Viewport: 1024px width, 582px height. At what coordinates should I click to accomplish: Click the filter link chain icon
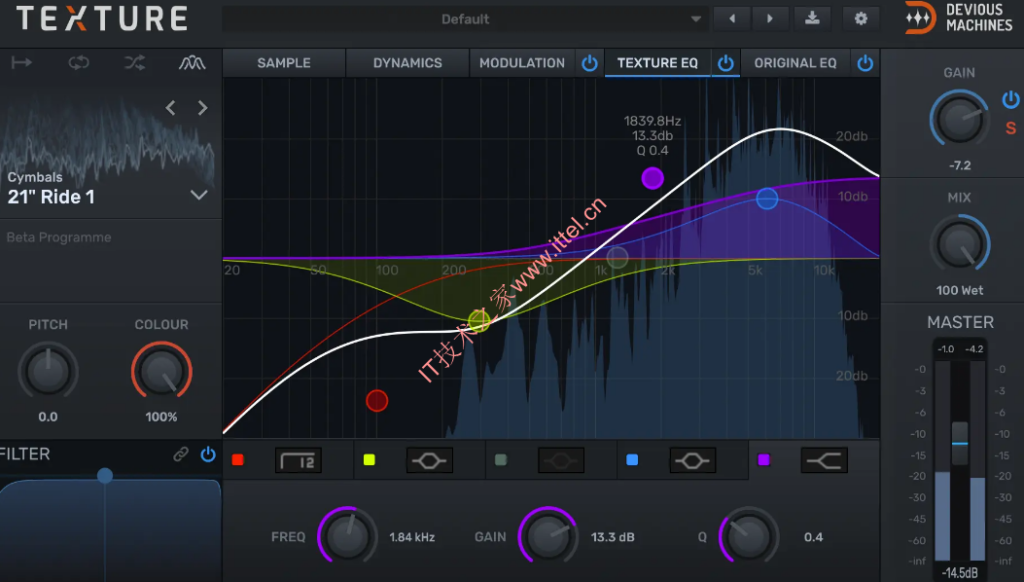pos(181,454)
